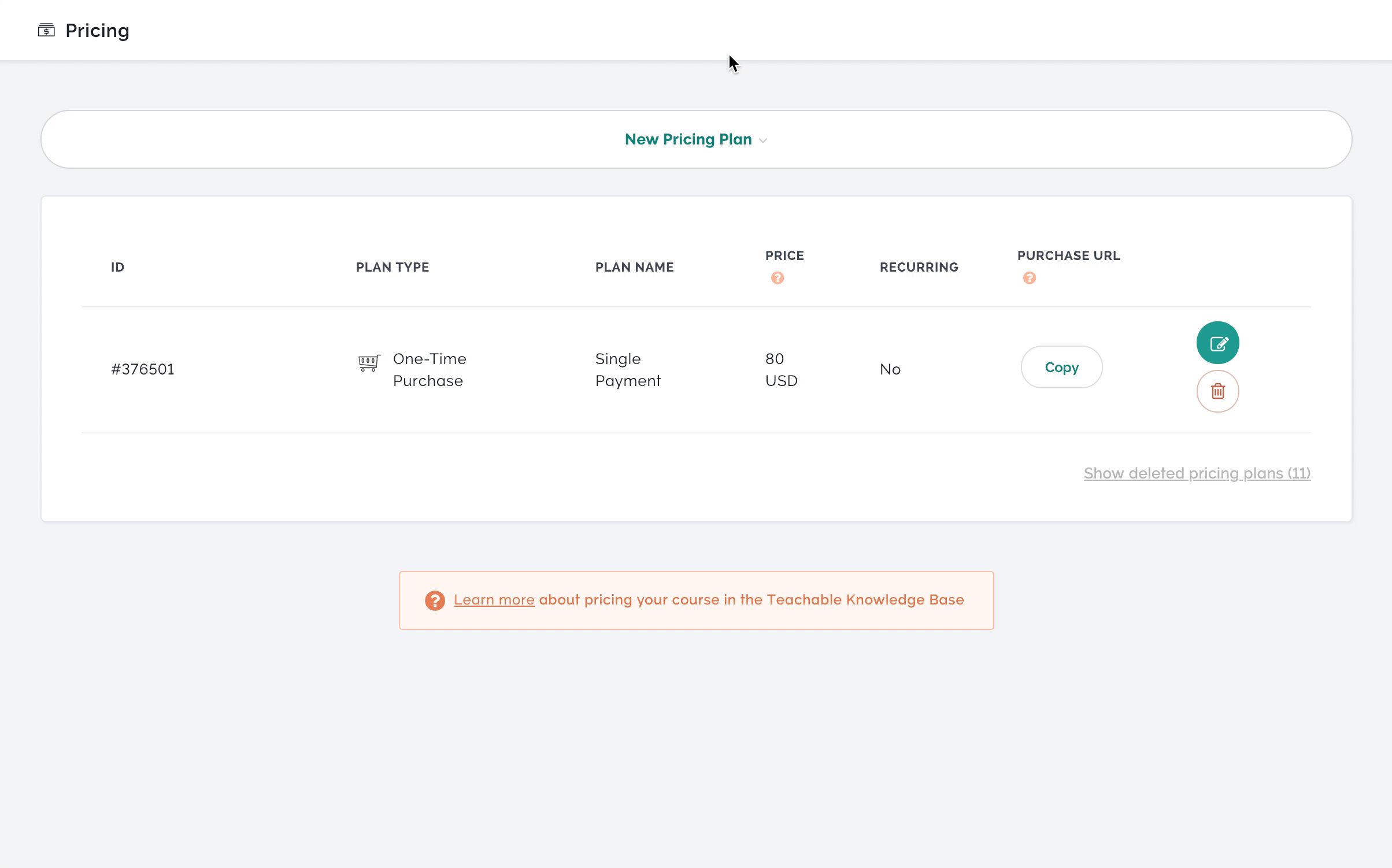
Task: Click the No recurring value
Action: coord(890,369)
